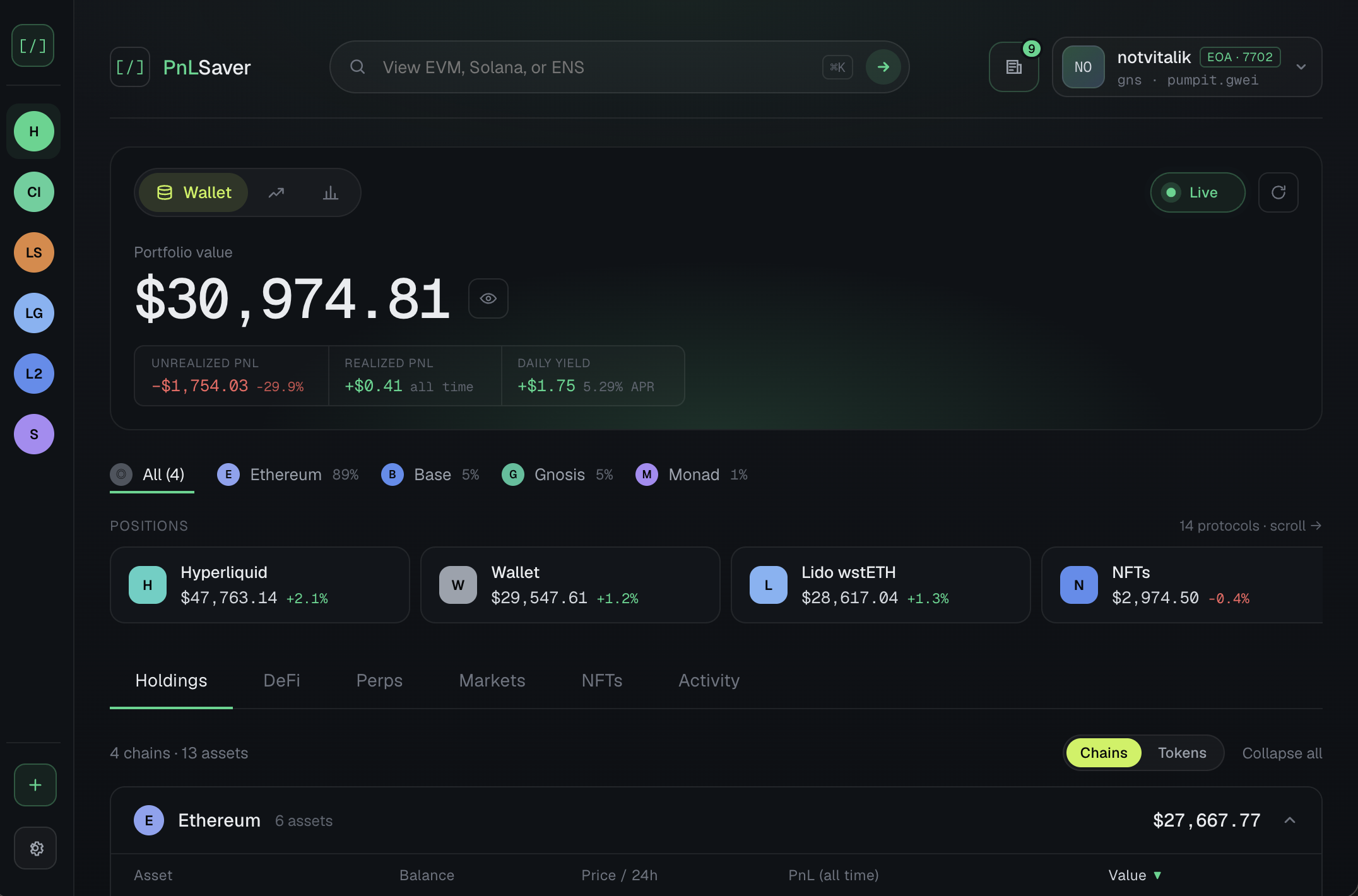The width and height of the screenshot is (1358, 896).
Task: Sort by Value column arrow
Action: 1157,875
